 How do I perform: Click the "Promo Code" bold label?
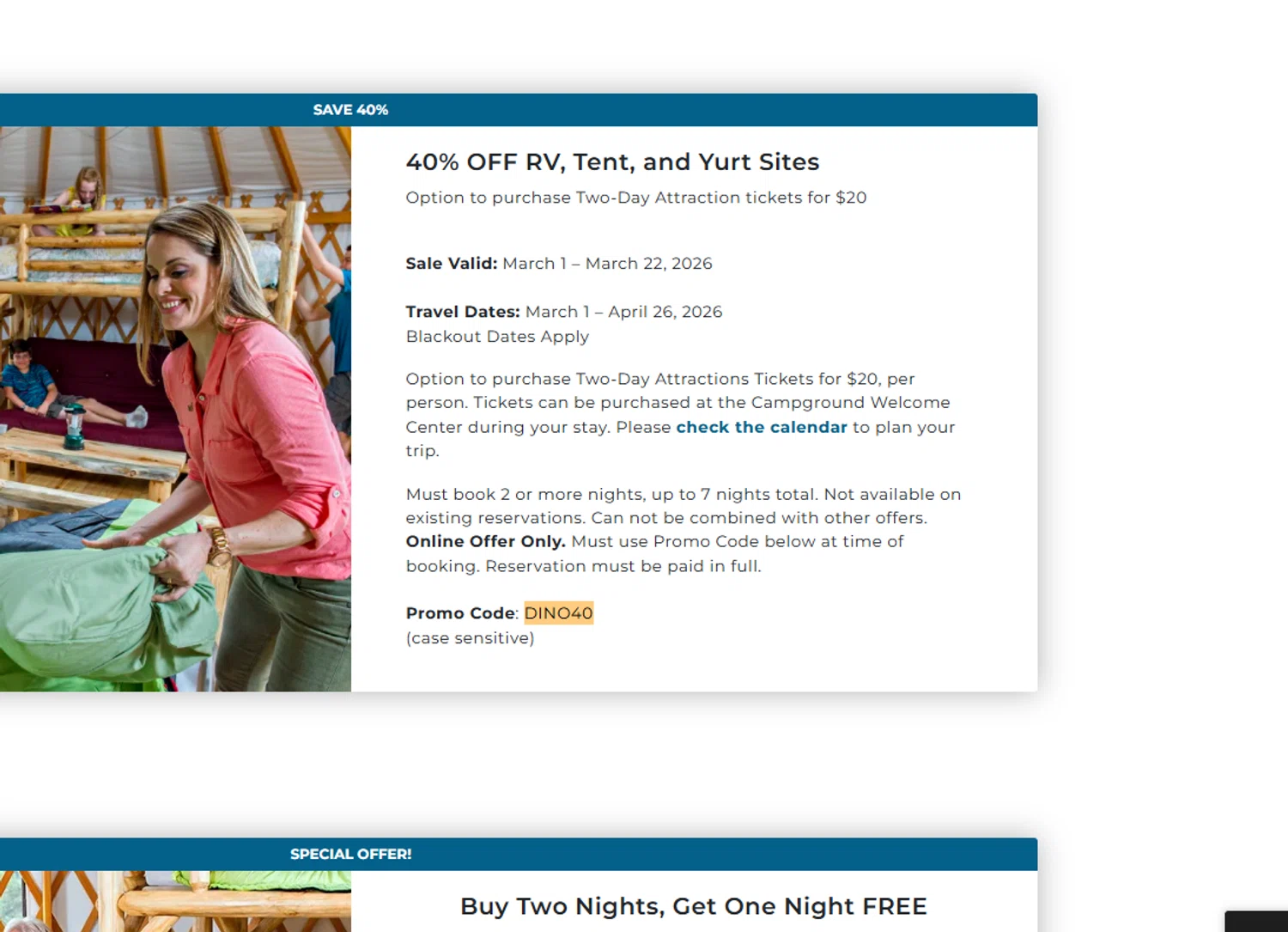tap(460, 613)
